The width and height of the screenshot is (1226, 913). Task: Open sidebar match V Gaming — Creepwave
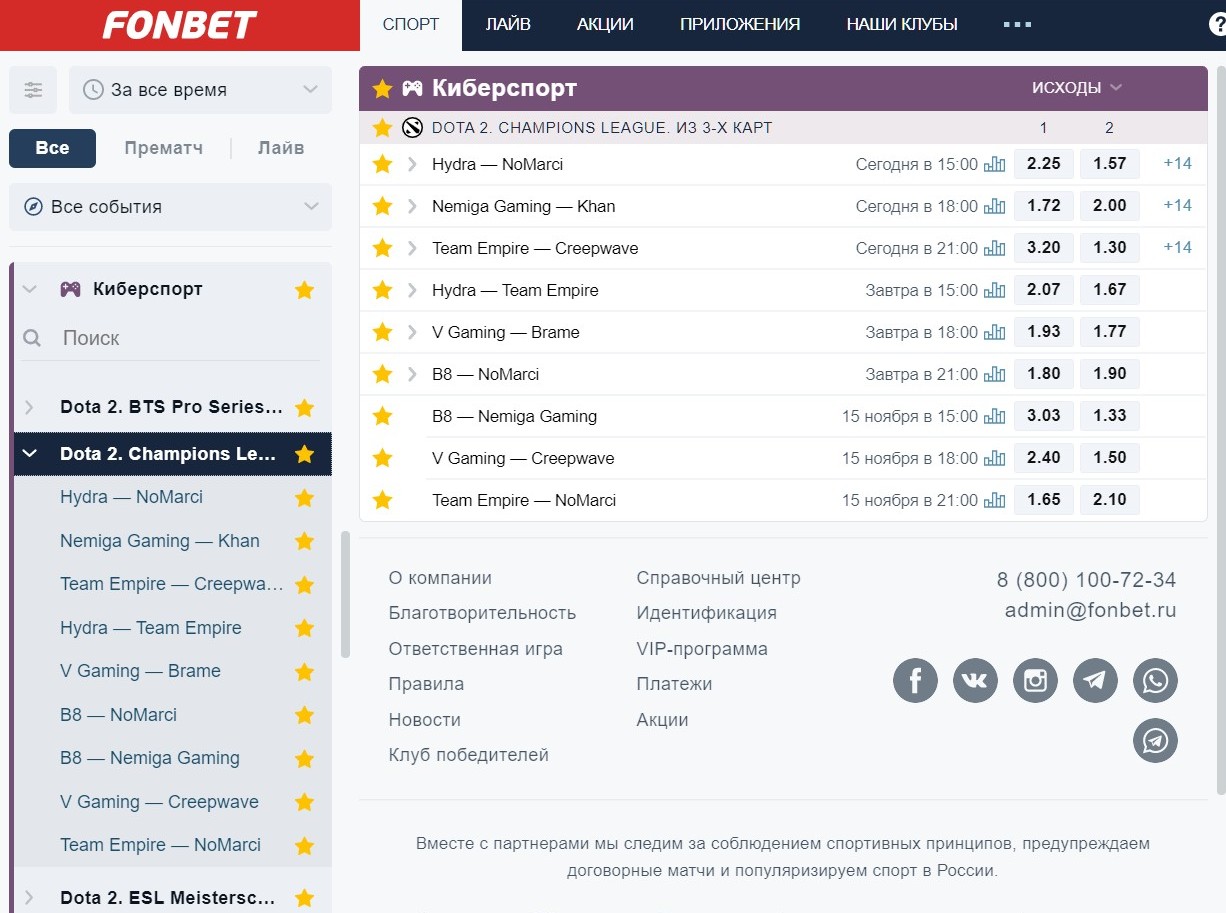click(x=159, y=802)
